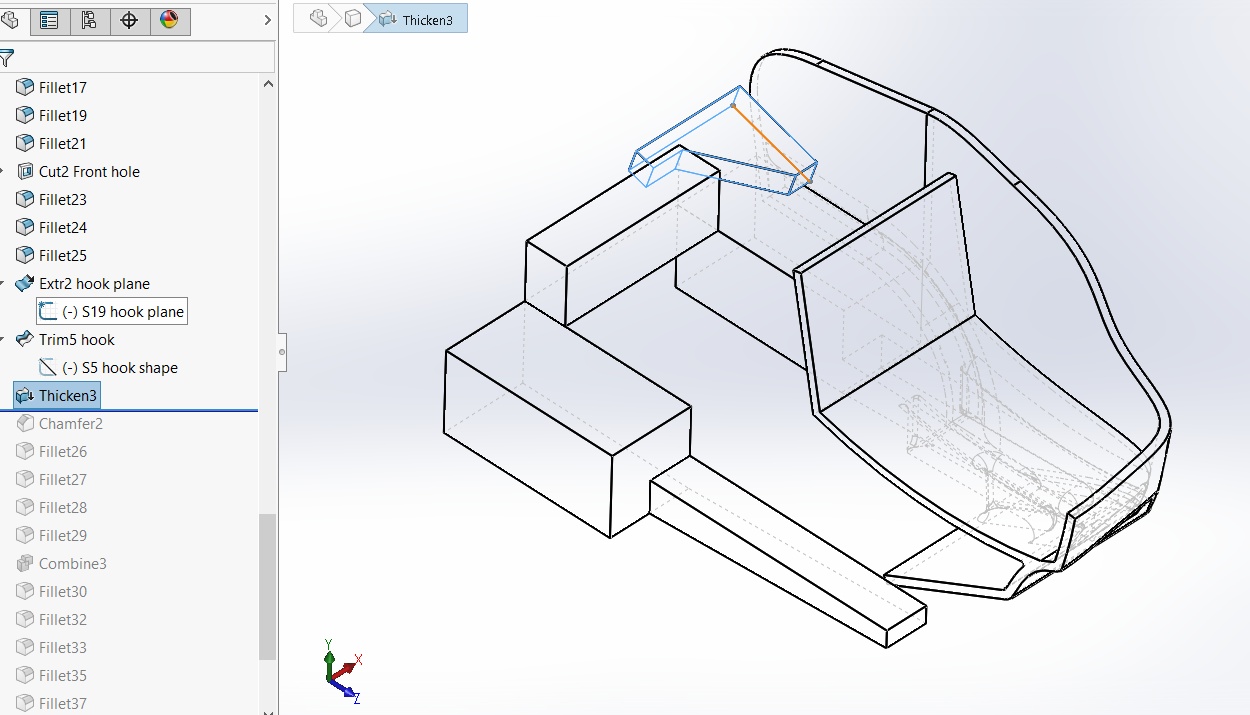Open the DimXpertManager crosshair icon
This screenshot has width=1250, height=715.
point(129,20)
